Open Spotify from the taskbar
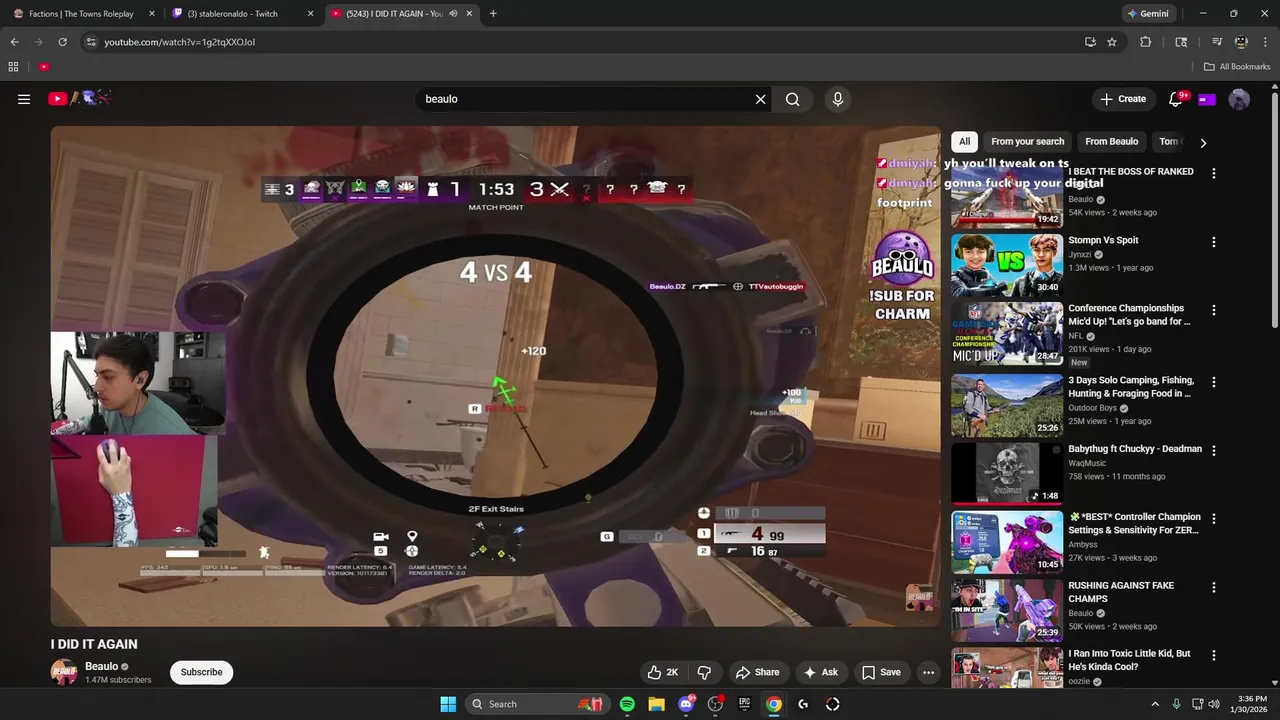 627,704
